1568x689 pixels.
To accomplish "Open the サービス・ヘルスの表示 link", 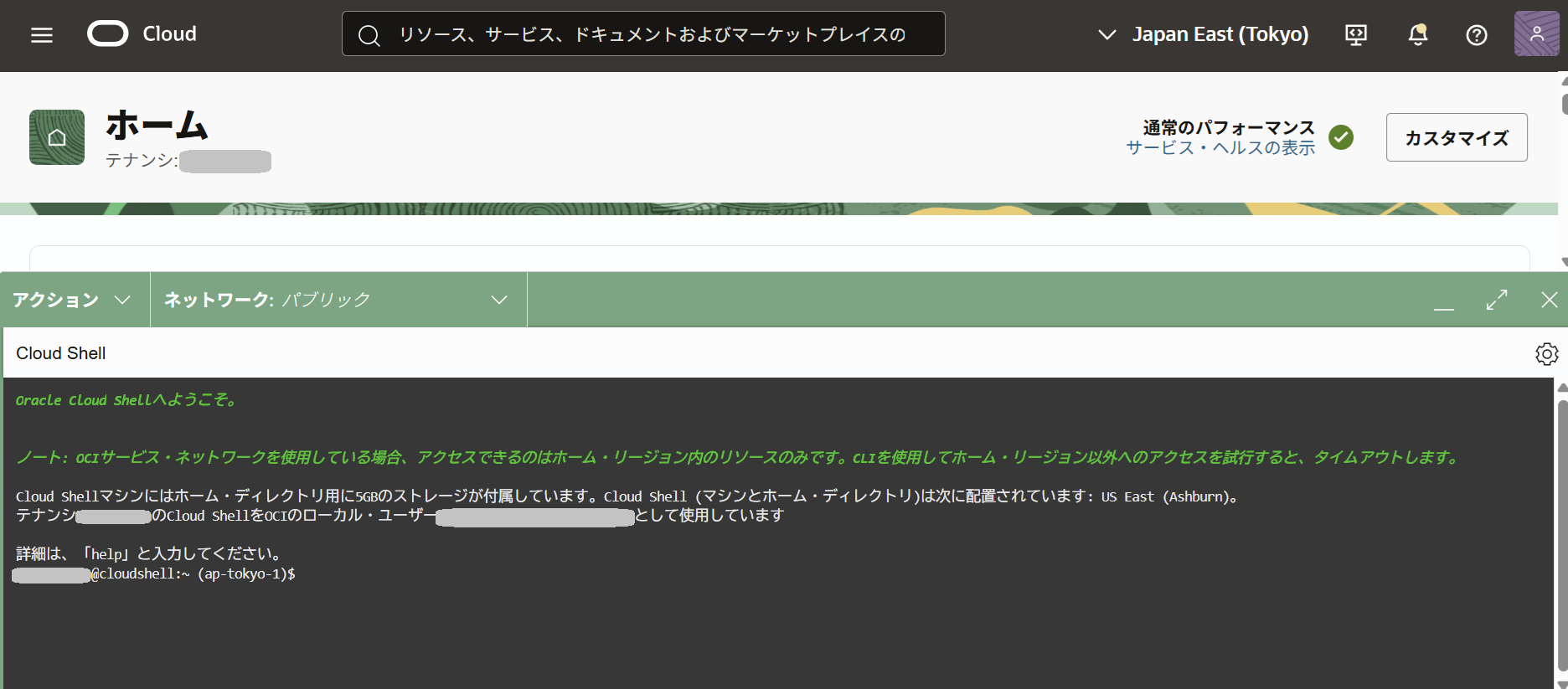I will coord(1220,148).
